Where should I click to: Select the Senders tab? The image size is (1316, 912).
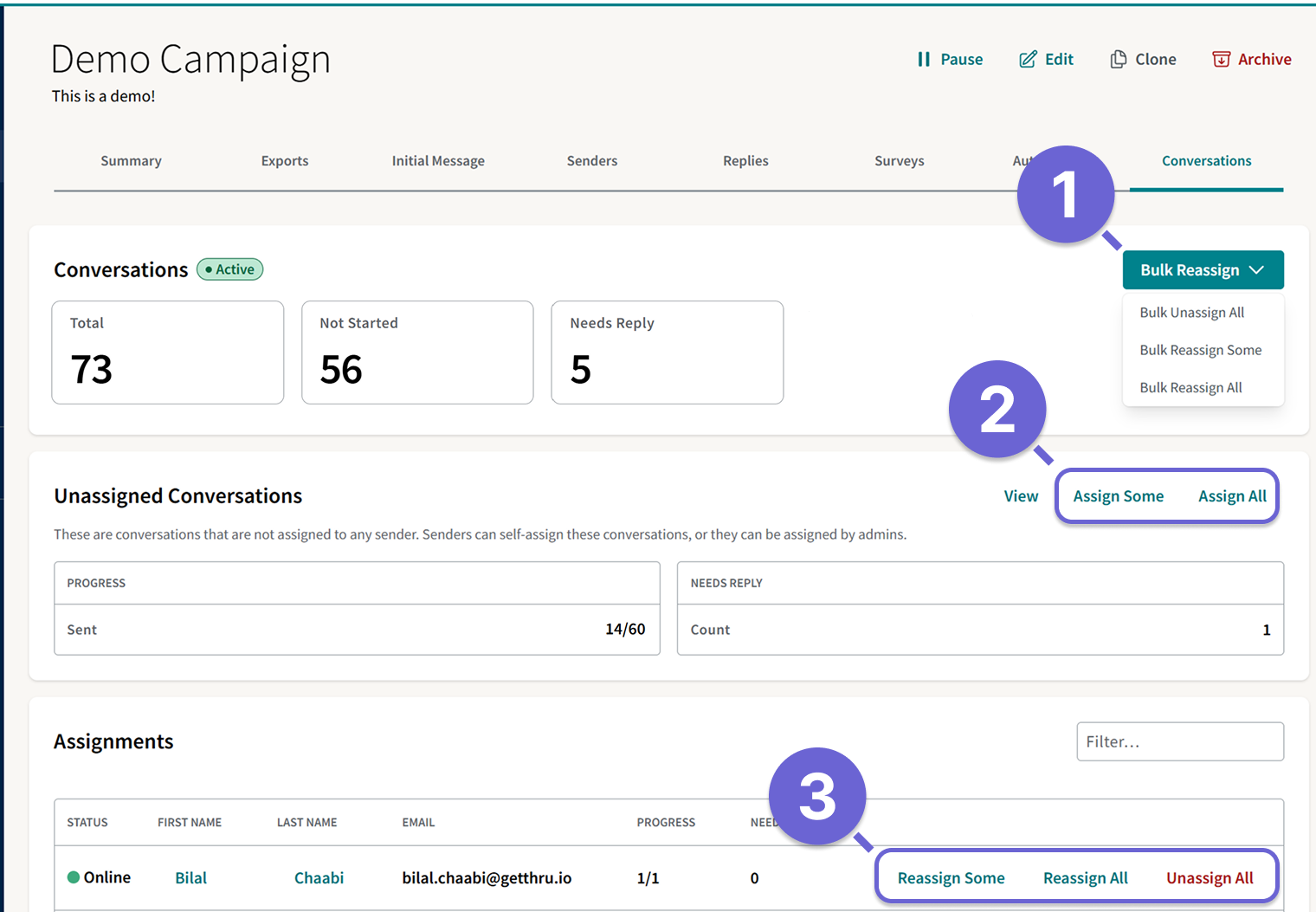coord(592,161)
